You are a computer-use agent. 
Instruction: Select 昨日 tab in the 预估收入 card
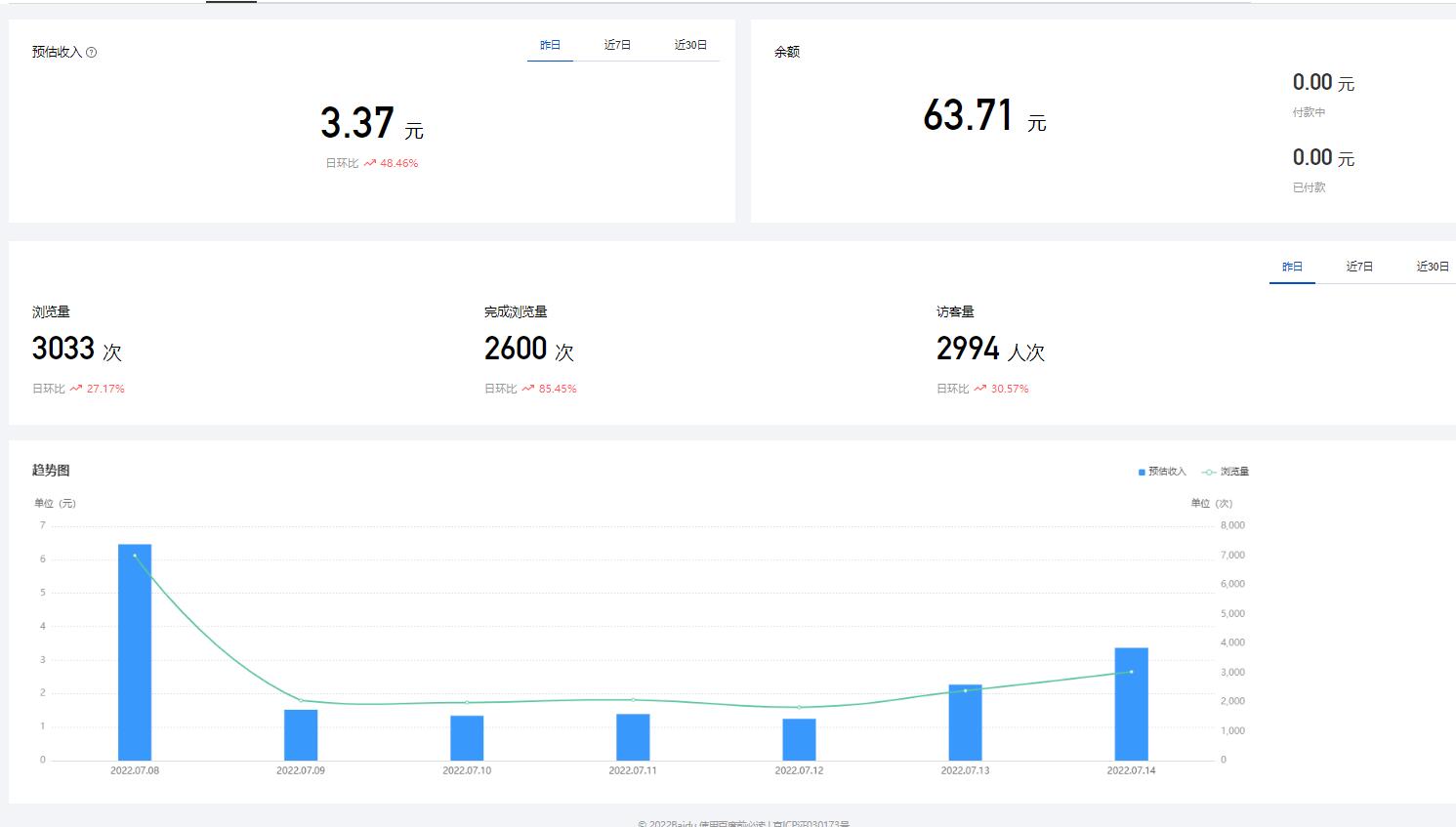[x=550, y=46]
